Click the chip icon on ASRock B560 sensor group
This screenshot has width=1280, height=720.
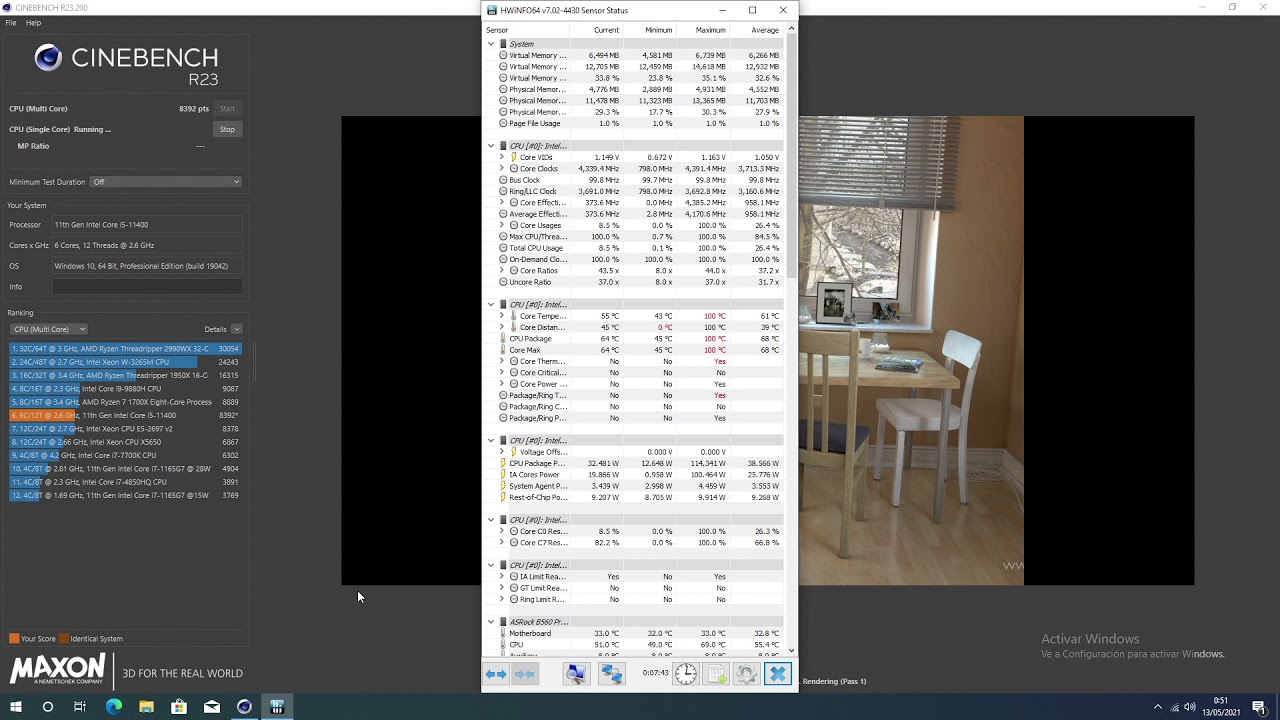pos(503,622)
